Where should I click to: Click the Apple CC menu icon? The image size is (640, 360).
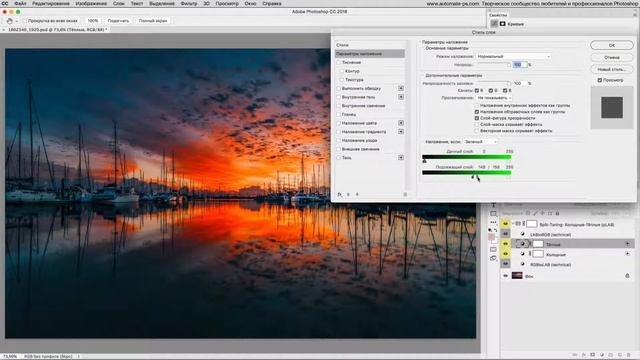(5, 3)
